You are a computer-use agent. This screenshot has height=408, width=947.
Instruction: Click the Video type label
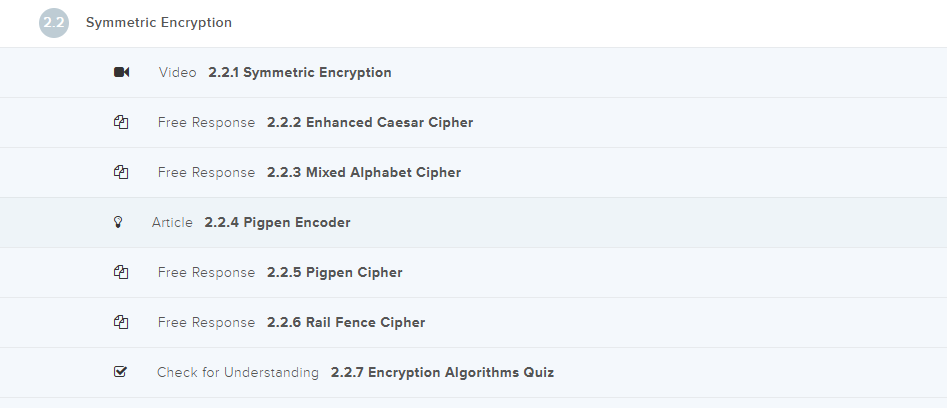(178, 72)
